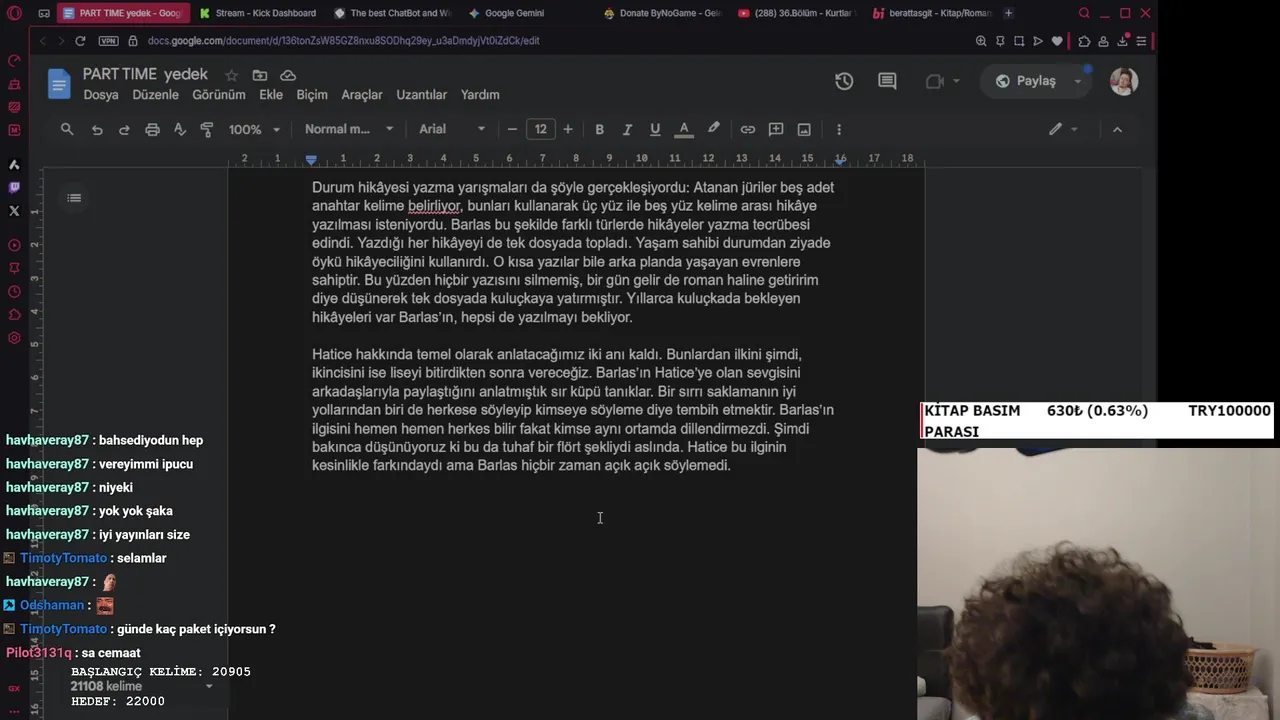Toggle italic formatting
The image size is (1280, 720).
627,129
